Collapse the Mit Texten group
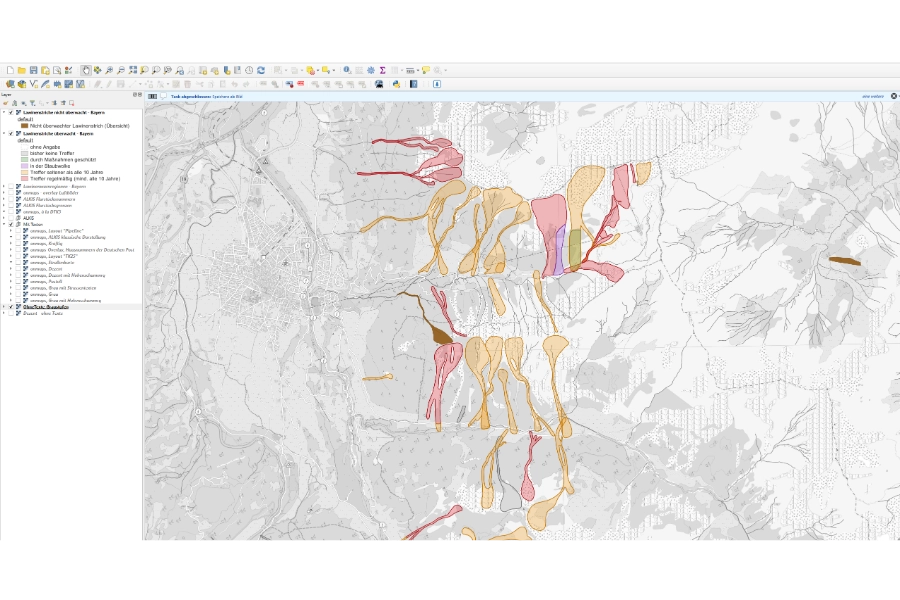 pyautogui.click(x=4, y=224)
